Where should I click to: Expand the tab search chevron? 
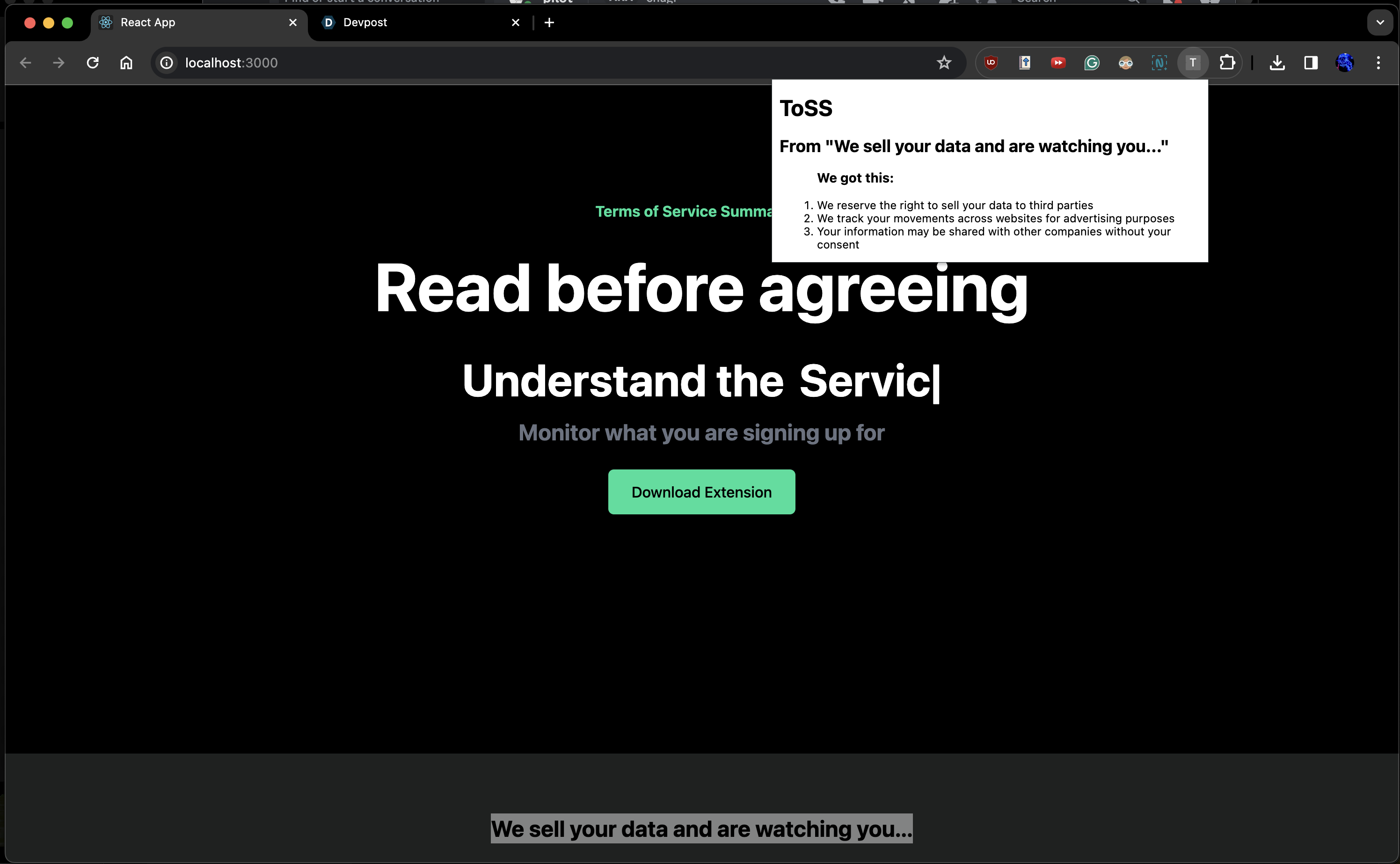coord(1380,23)
